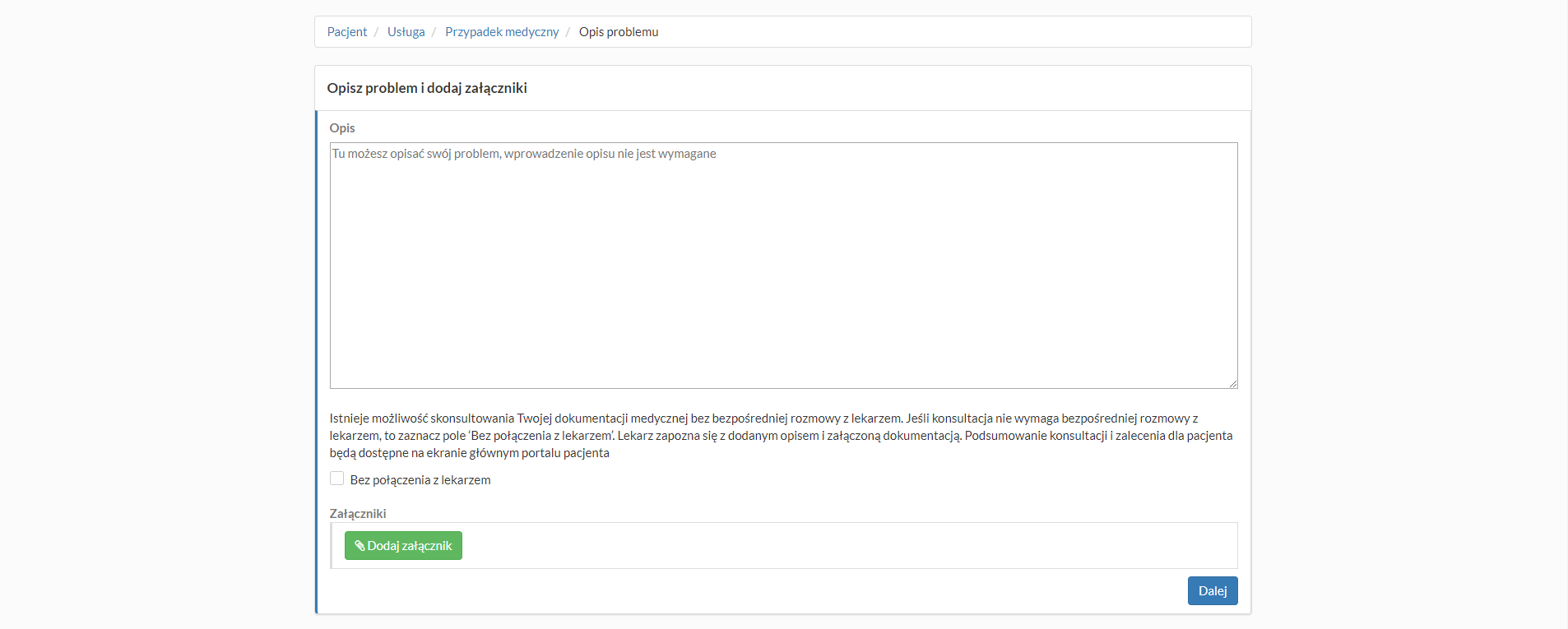
Task: Click the 'Opisz problem i dodaj załączniki' heading
Action: click(427, 88)
